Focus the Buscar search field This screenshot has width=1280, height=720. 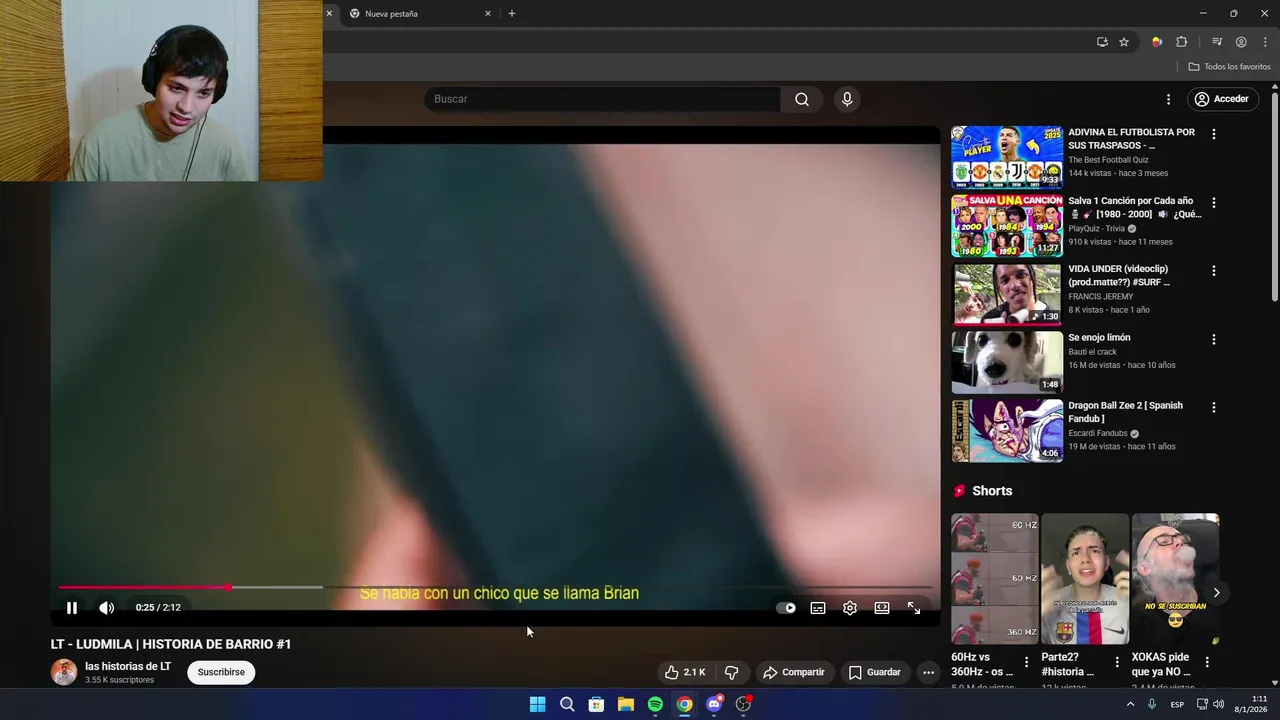pos(602,99)
